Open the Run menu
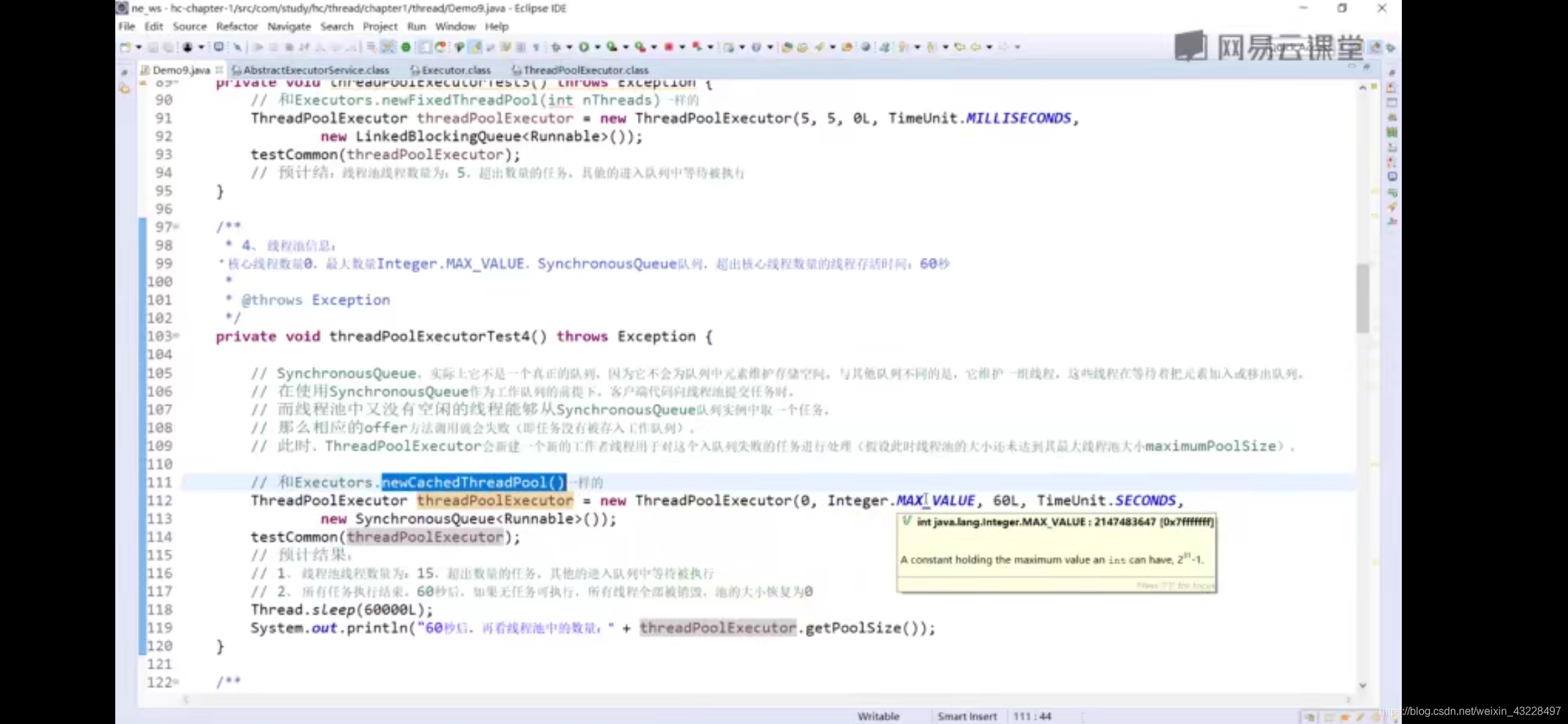Viewport: 1568px width, 724px height. click(x=416, y=26)
